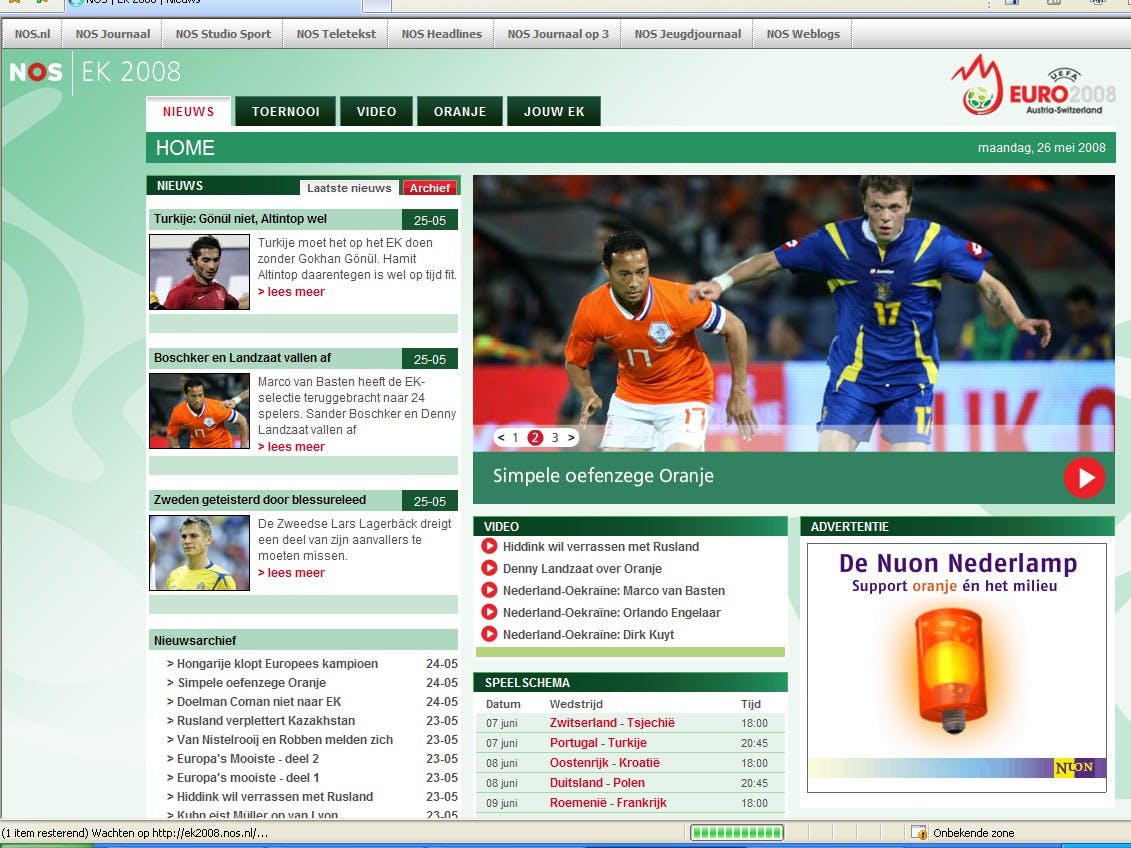Open NOS Headlines in top bar
The width and height of the screenshot is (1131, 848).
(x=441, y=34)
